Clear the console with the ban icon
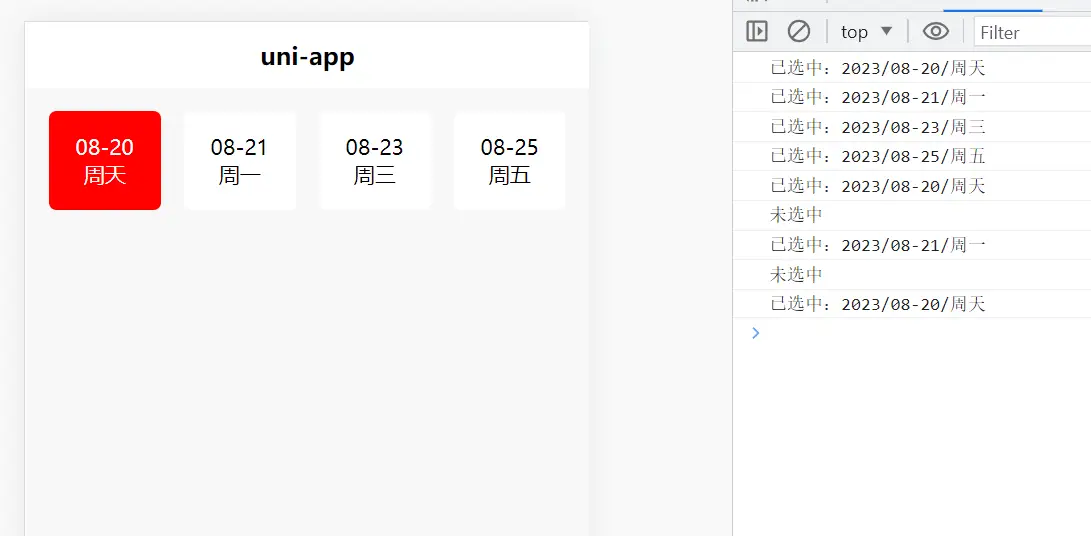 pyautogui.click(x=799, y=32)
